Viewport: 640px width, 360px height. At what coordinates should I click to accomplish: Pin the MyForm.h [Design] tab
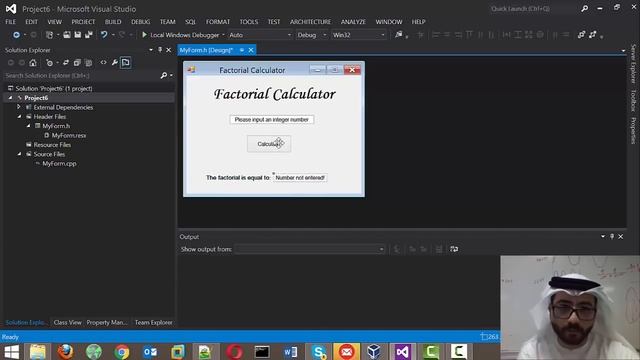pos(242,50)
